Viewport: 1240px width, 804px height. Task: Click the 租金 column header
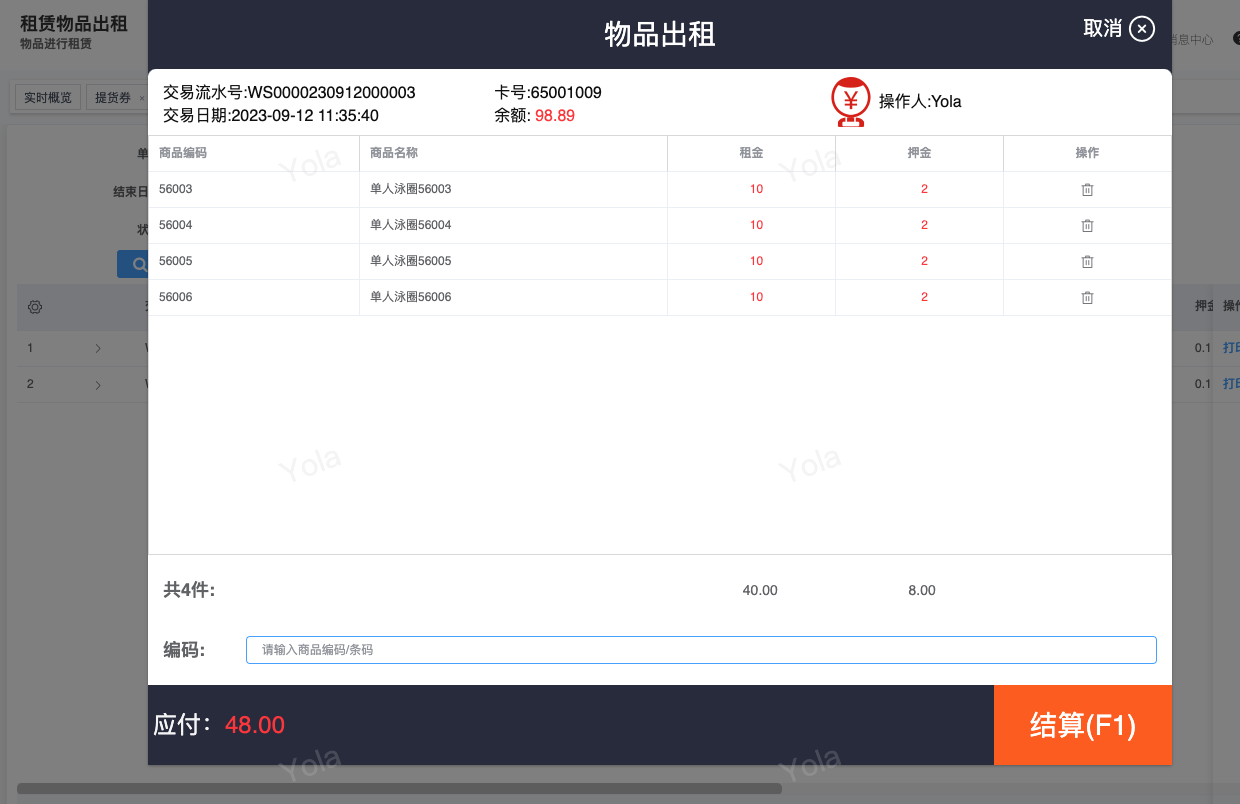tap(751, 153)
